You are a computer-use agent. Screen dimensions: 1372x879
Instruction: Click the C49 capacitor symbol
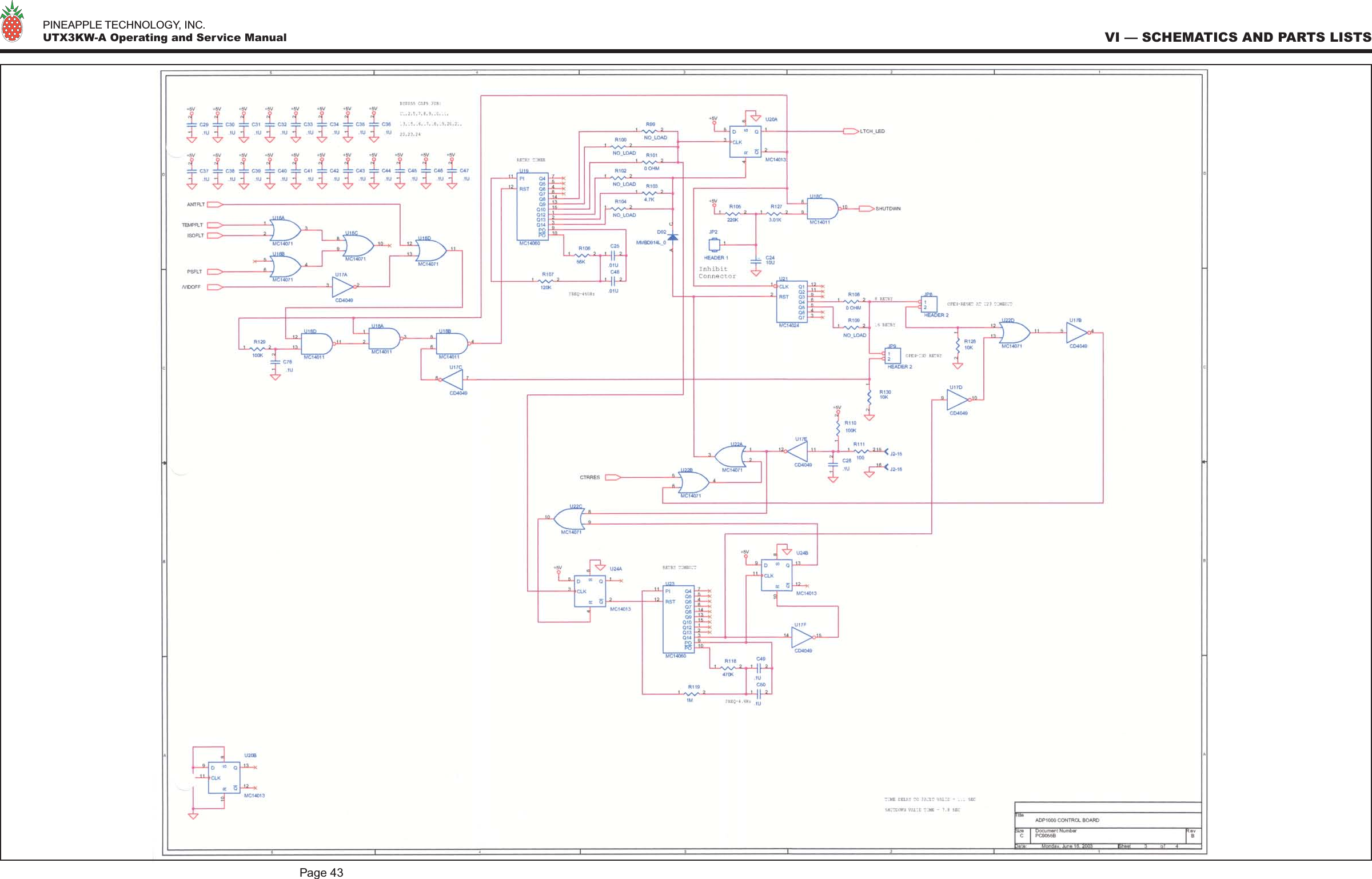click(x=760, y=668)
